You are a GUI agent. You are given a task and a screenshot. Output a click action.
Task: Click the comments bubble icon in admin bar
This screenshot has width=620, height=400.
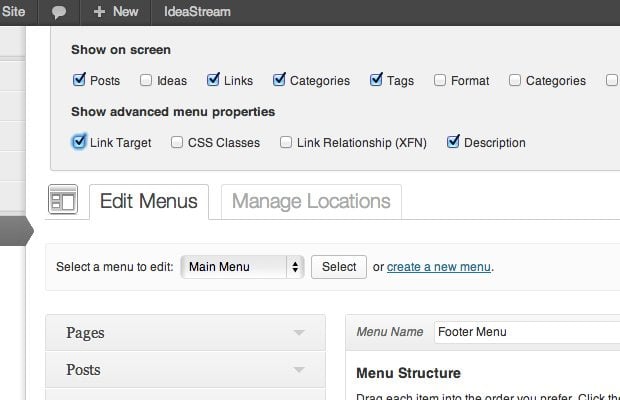(x=59, y=12)
